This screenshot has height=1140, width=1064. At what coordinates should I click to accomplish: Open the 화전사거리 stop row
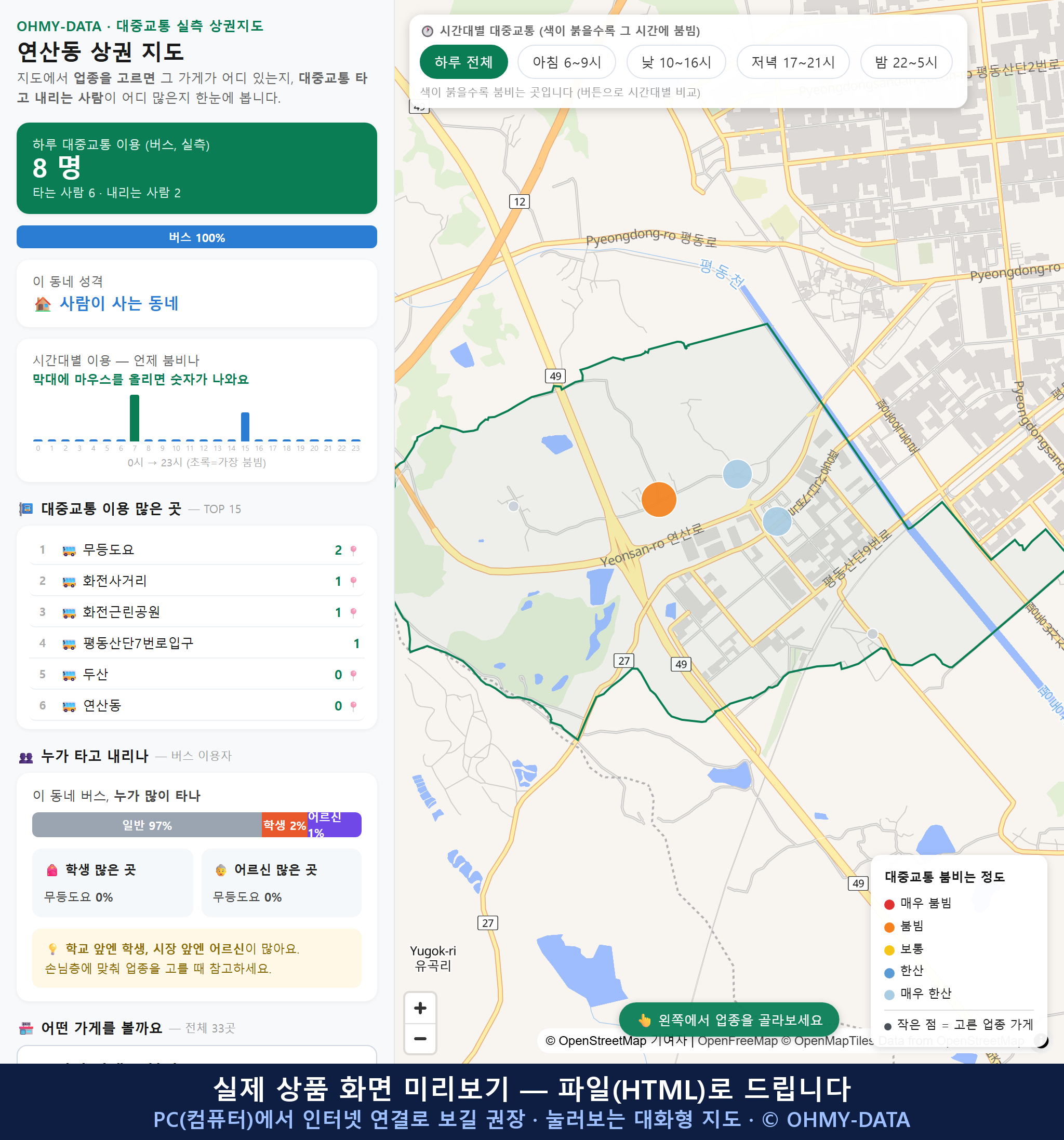pyautogui.click(x=197, y=580)
